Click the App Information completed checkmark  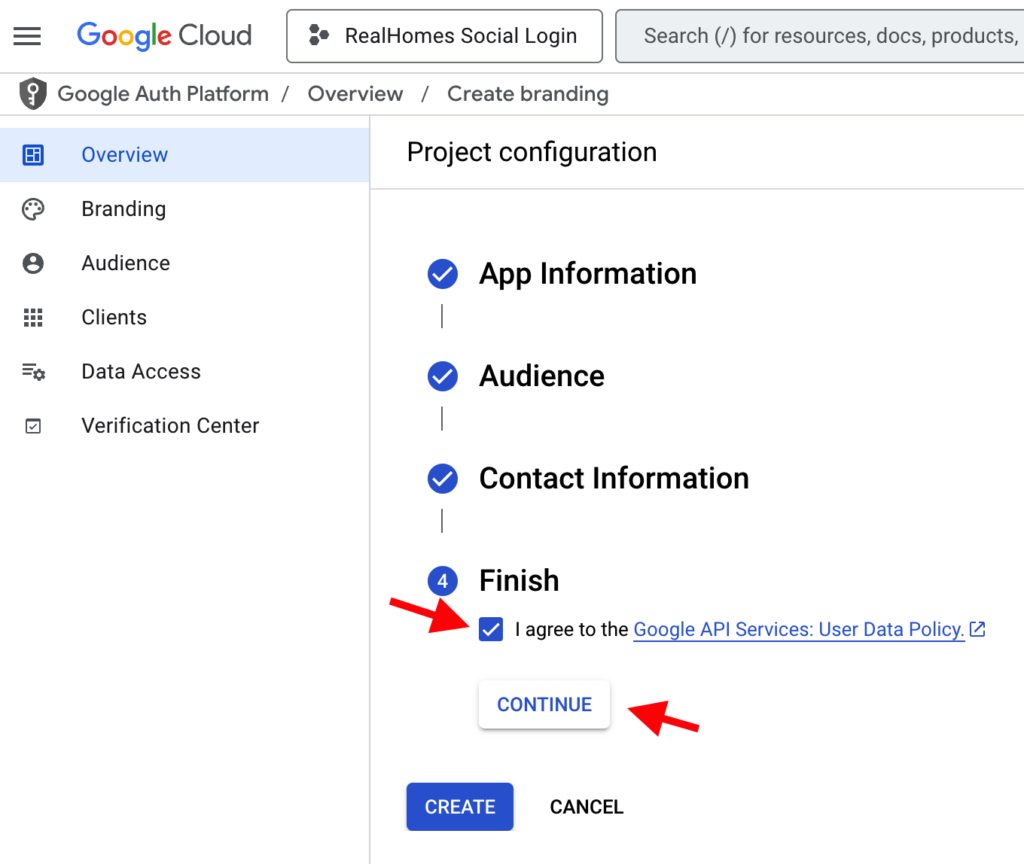click(x=442, y=274)
